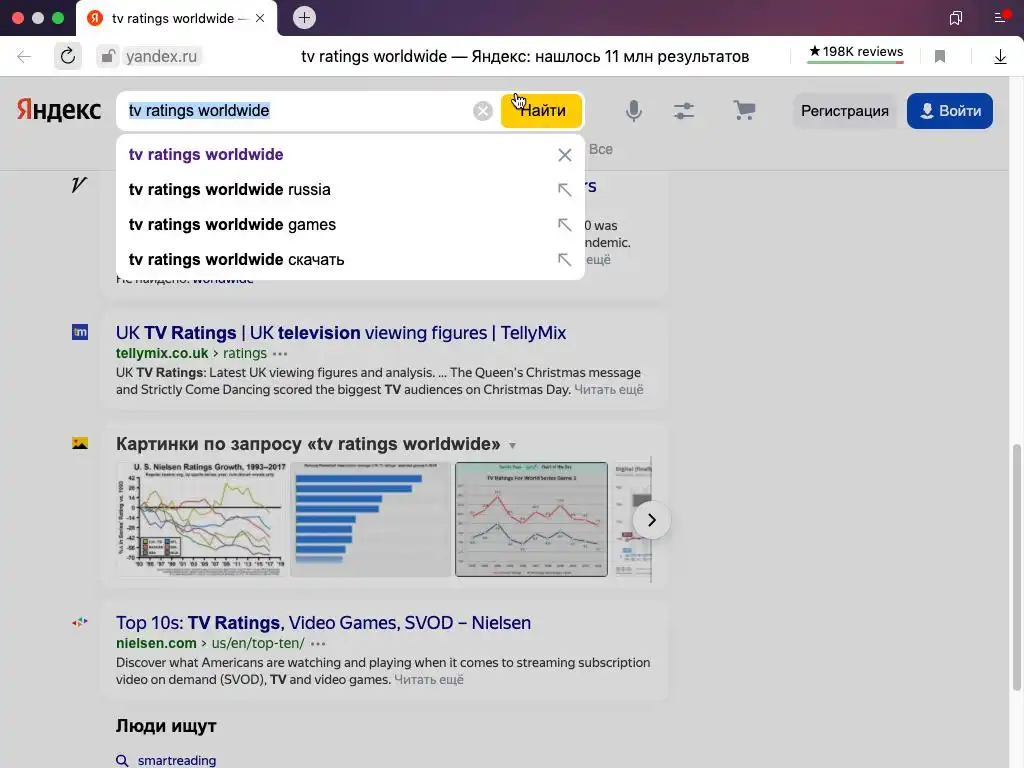
Task: Open related search 'smartreading'
Action: click(x=176, y=761)
